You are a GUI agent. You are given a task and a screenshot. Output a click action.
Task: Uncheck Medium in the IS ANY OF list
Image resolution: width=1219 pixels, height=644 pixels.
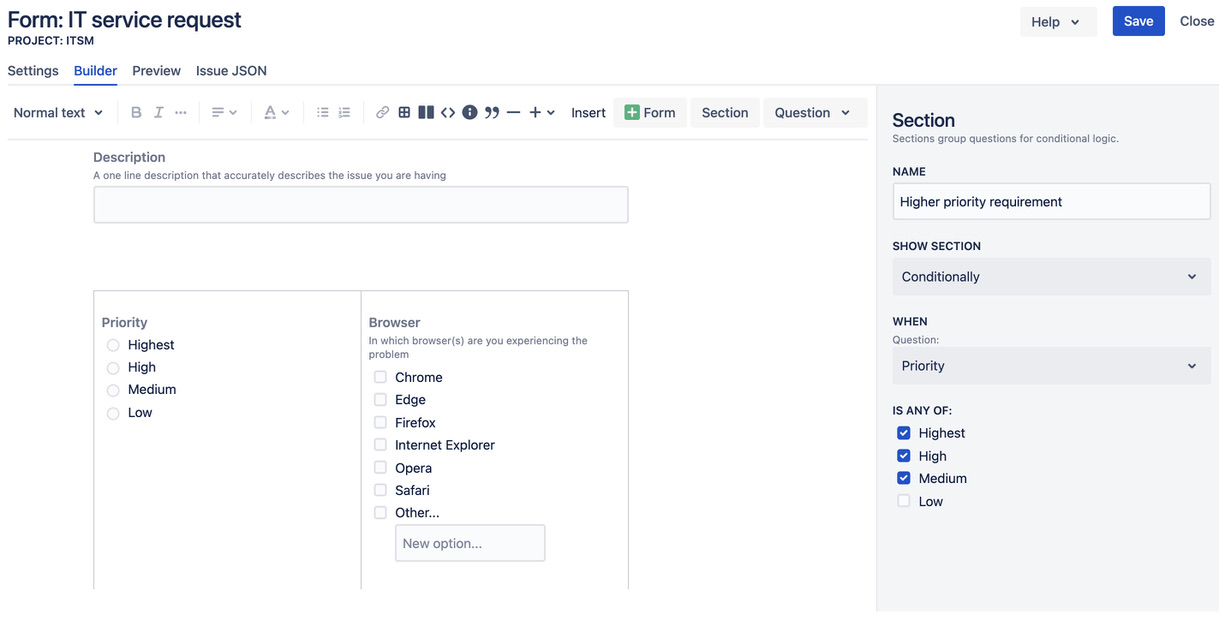coord(904,478)
